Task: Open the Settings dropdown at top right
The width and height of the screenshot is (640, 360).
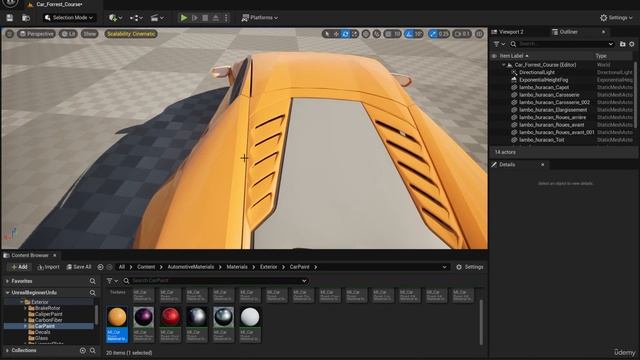Action: tap(616, 18)
